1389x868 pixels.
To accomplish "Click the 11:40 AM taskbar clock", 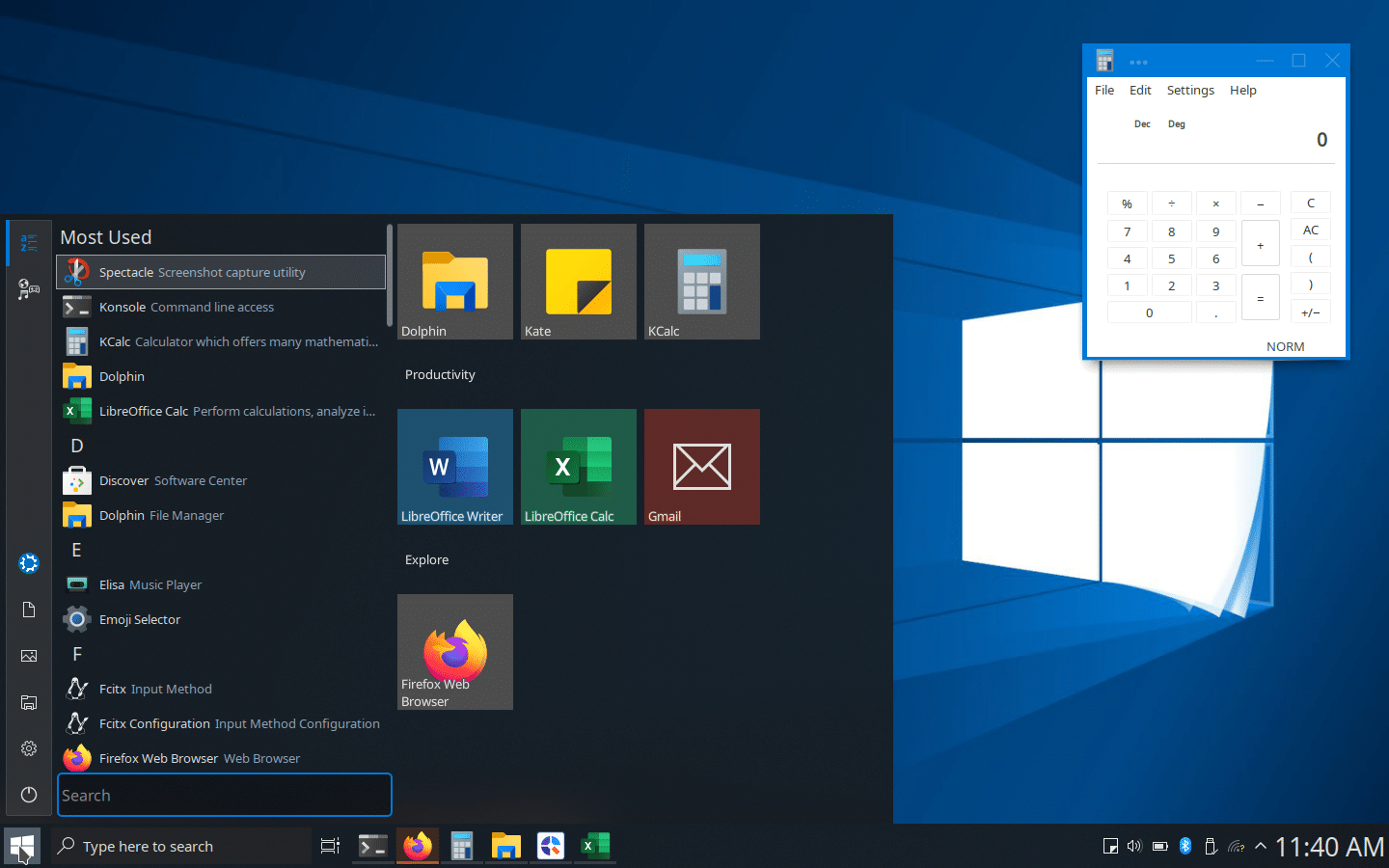I will [1330, 847].
